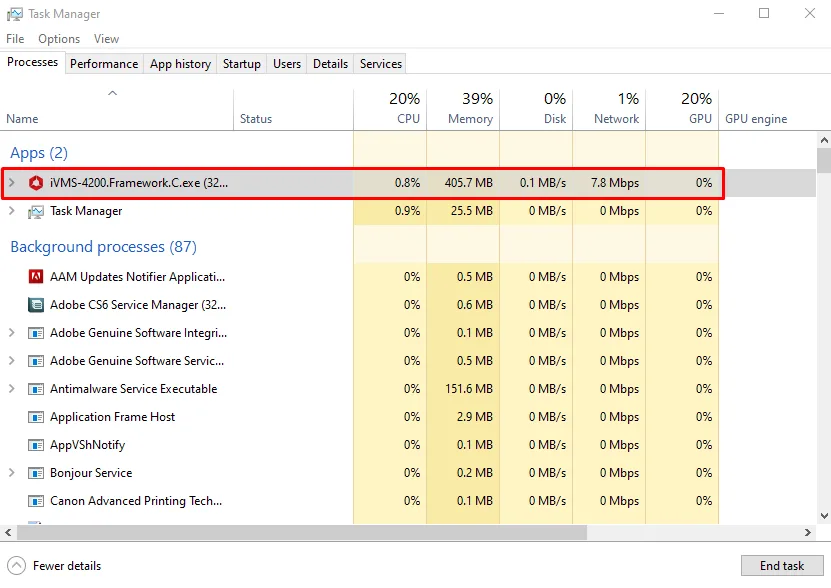
Task: Click the horizontal scrollbar right arrow
Action: (808, 532)
